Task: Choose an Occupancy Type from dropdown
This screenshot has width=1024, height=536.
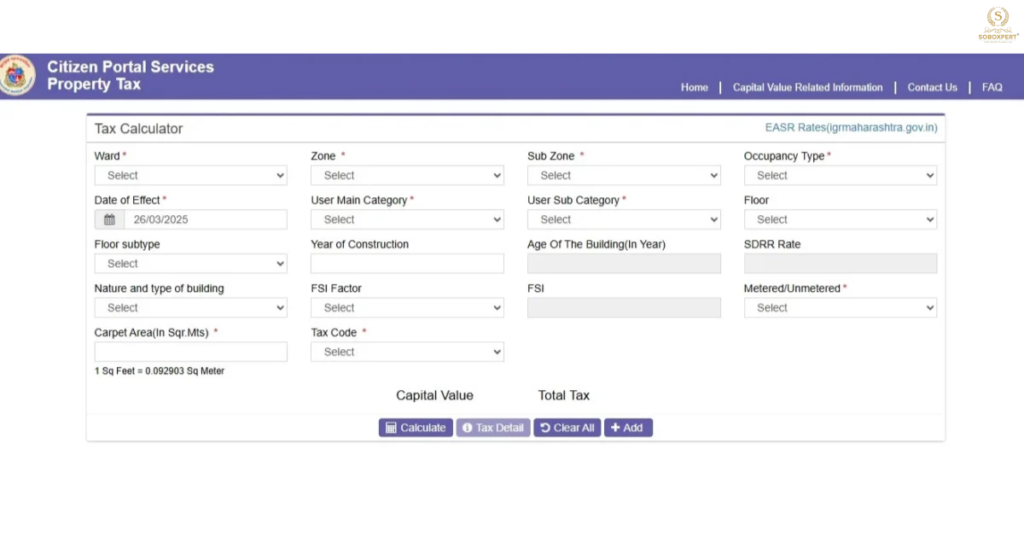Action: click(x=840, y=175)
